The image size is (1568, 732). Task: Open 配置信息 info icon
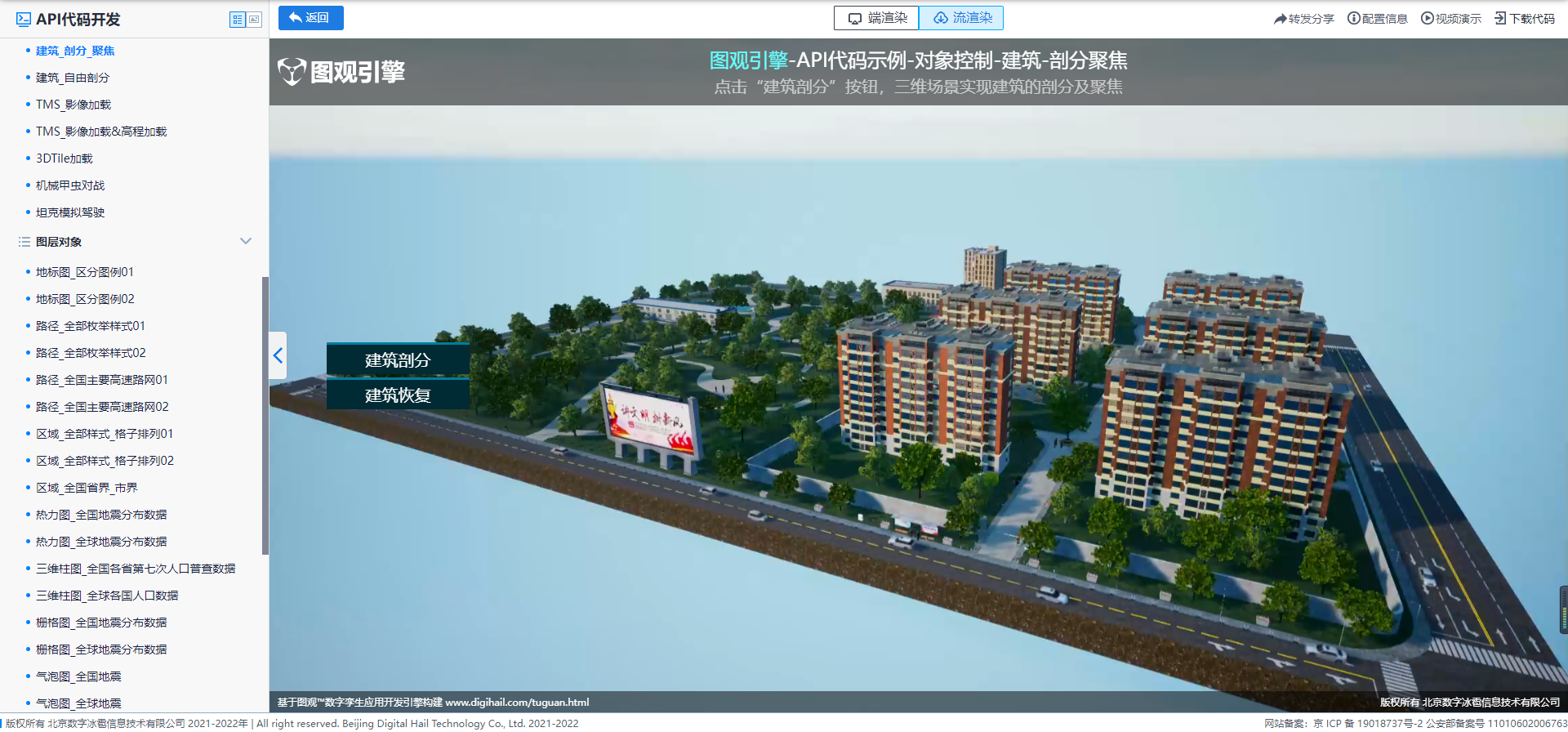(x=1354, y=18)
